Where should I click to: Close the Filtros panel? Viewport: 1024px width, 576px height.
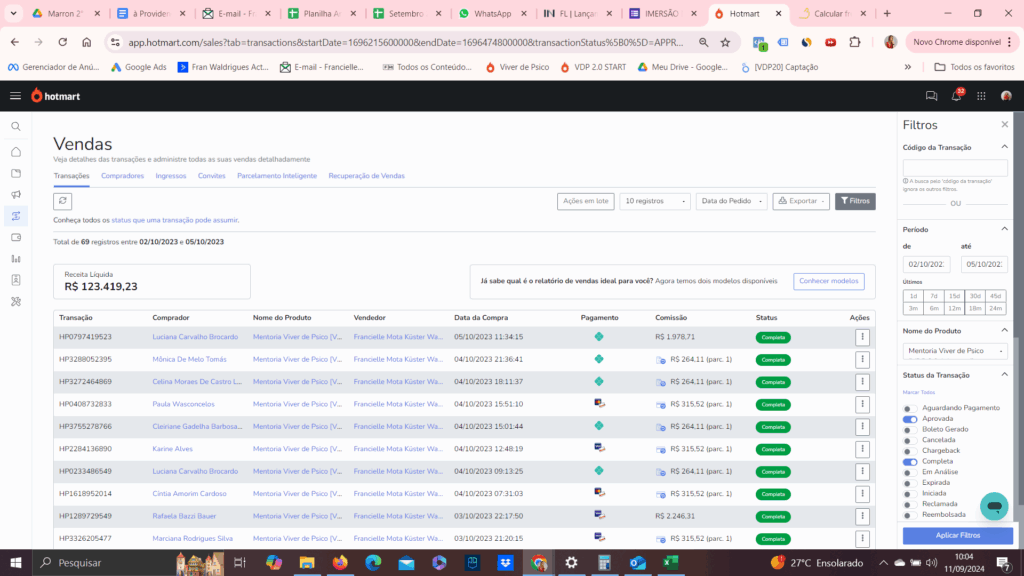(x=1004, y=124)
